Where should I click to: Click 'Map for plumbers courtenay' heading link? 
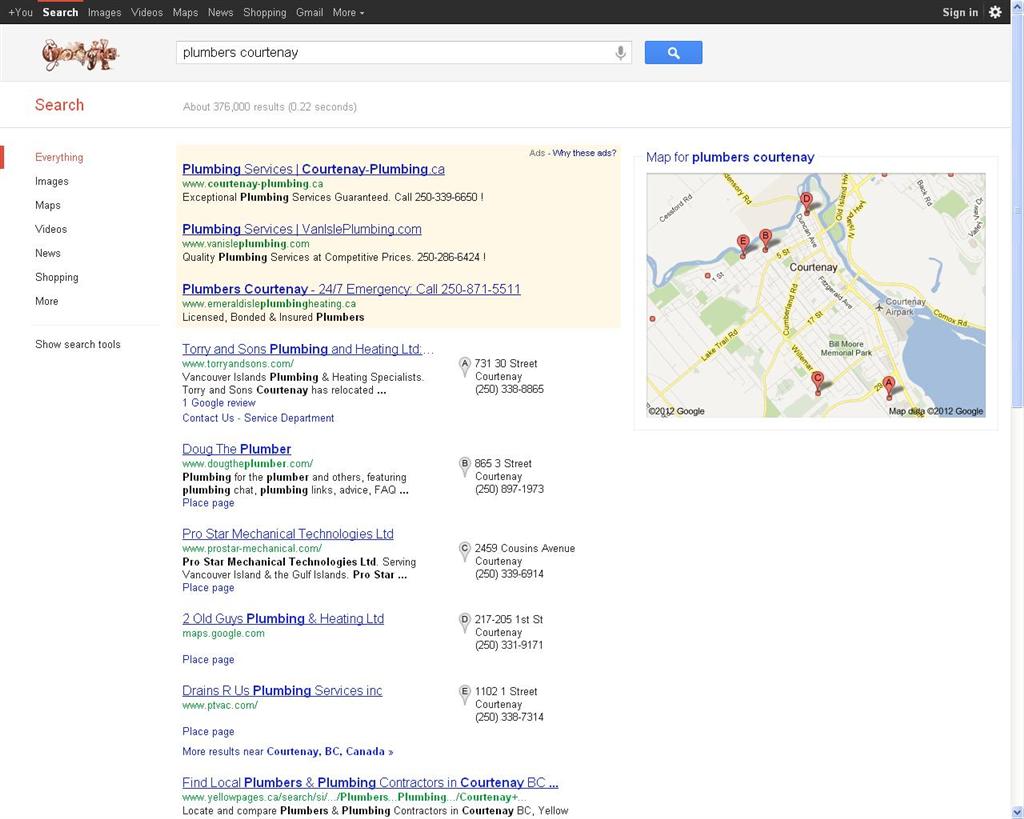tap(730, 157)
